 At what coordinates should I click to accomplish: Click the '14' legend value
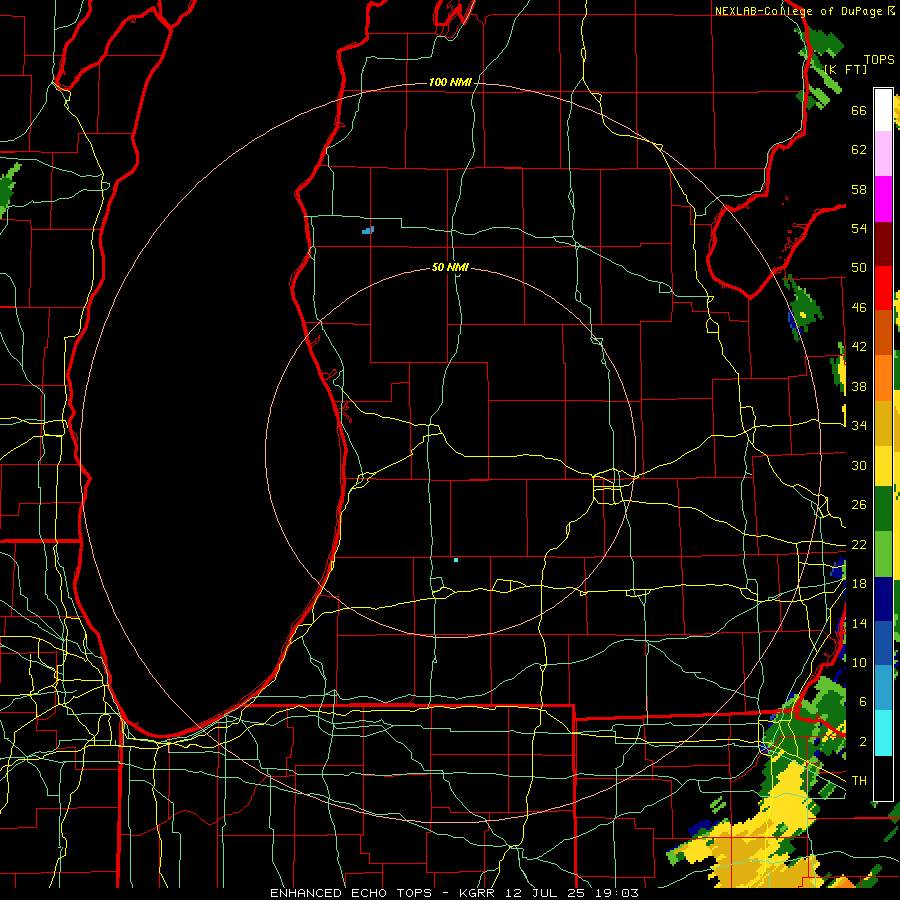(859, 623)
